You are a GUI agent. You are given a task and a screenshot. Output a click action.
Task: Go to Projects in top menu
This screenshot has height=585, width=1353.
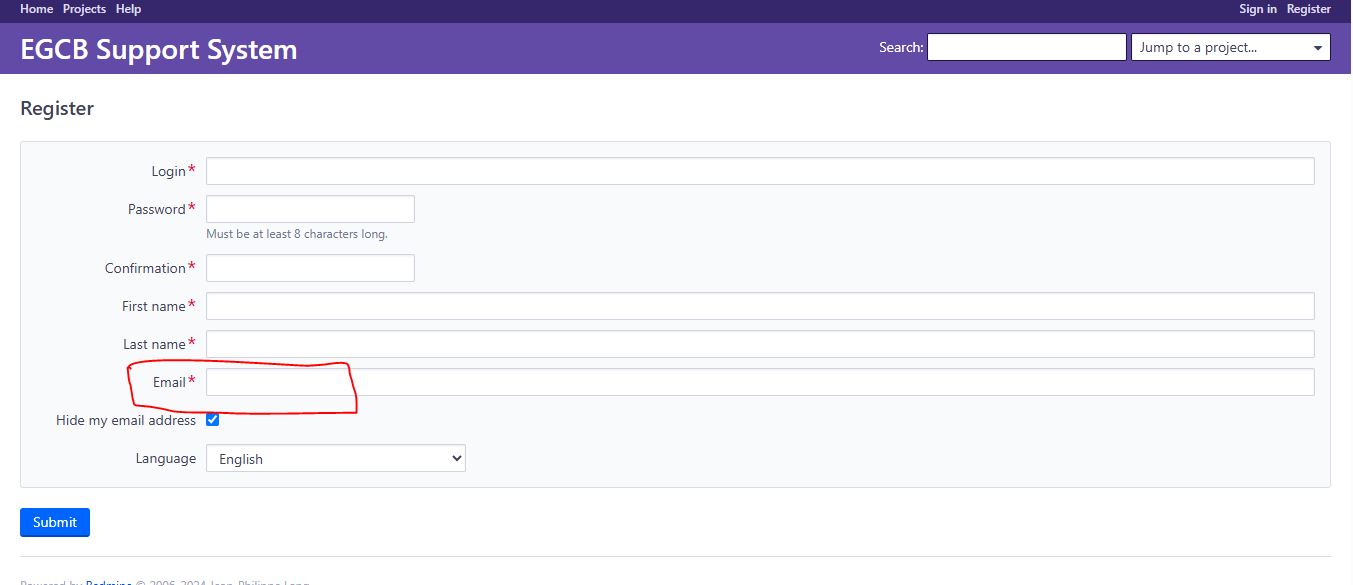click(x=84, y=9)
